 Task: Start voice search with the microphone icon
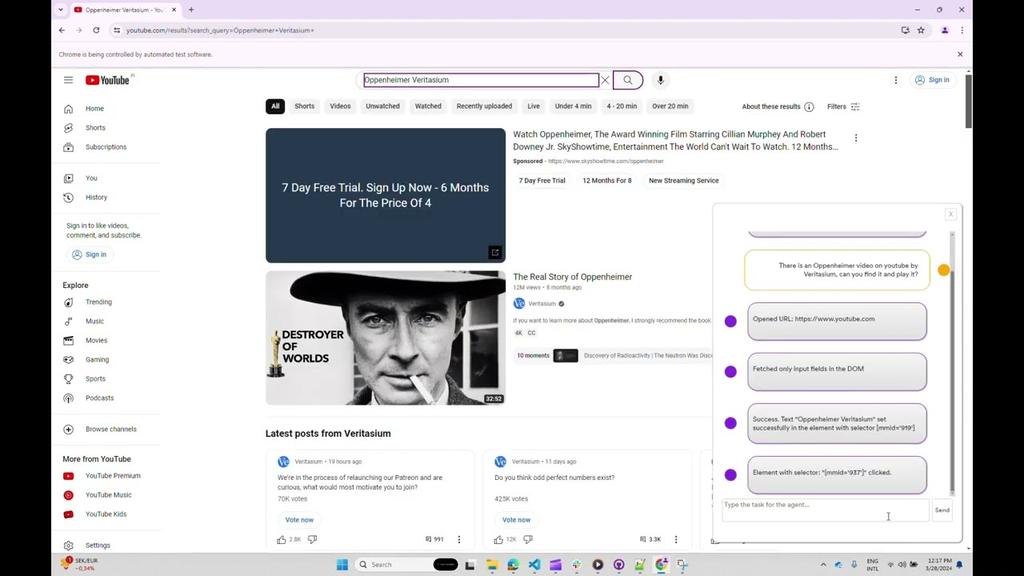[660, 80]
